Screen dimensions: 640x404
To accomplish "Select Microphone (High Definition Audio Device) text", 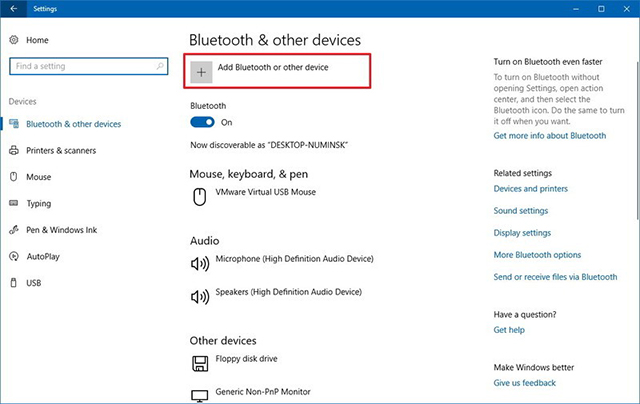I will [294, 259].
